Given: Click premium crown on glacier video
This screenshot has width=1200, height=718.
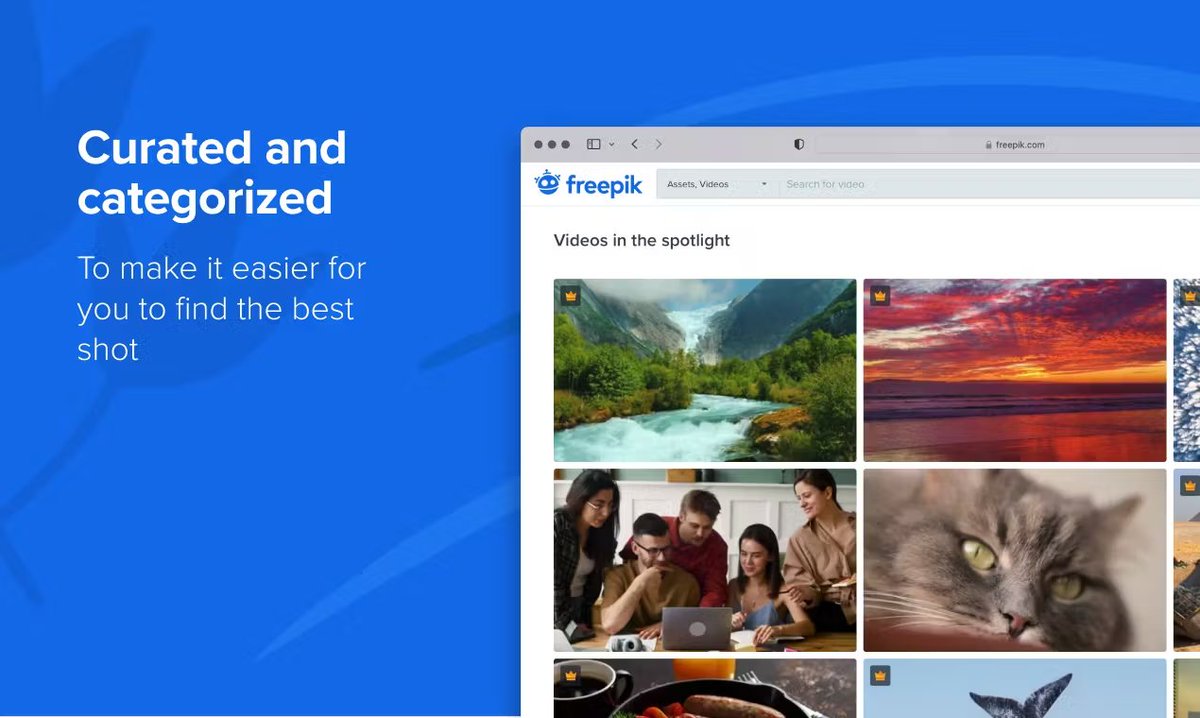Looking at the screenshot, I should coord(570,296).
